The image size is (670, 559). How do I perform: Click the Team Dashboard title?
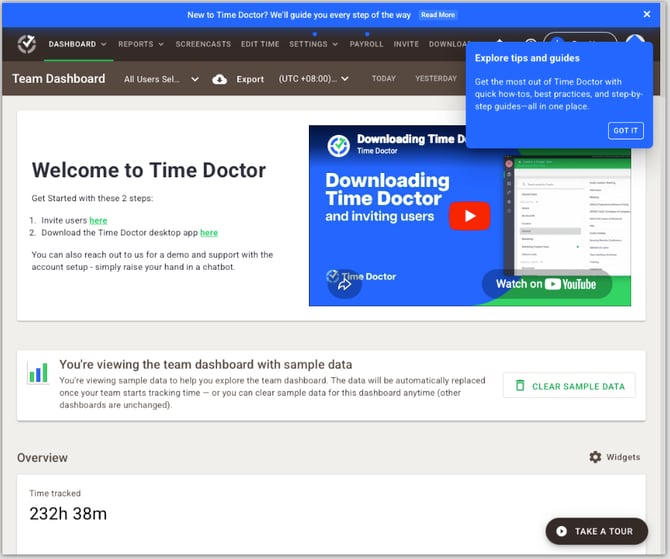pyautogui.click(x=59, y=79)
